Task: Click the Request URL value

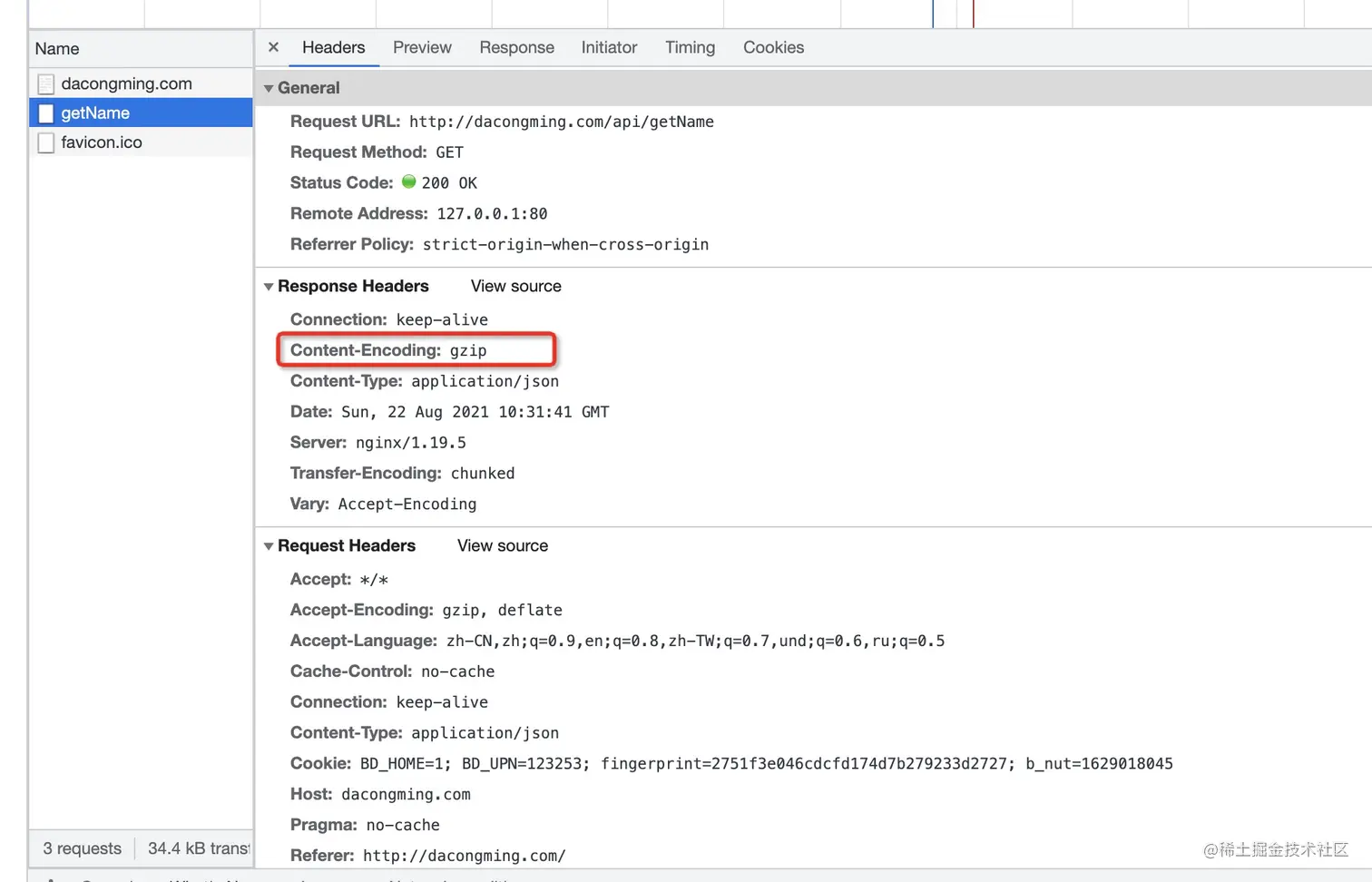Action: click(562, 122)
